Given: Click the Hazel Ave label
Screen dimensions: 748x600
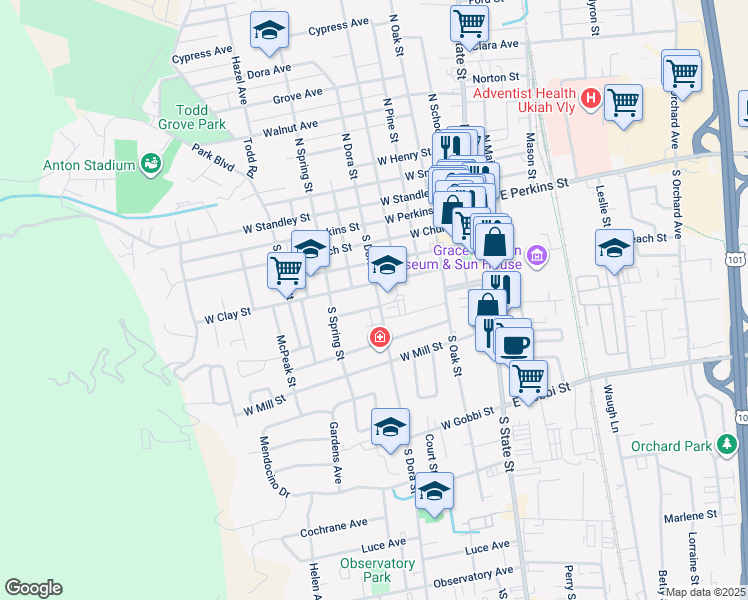Looking at the screenshot, I should click(x=239, y=80).
